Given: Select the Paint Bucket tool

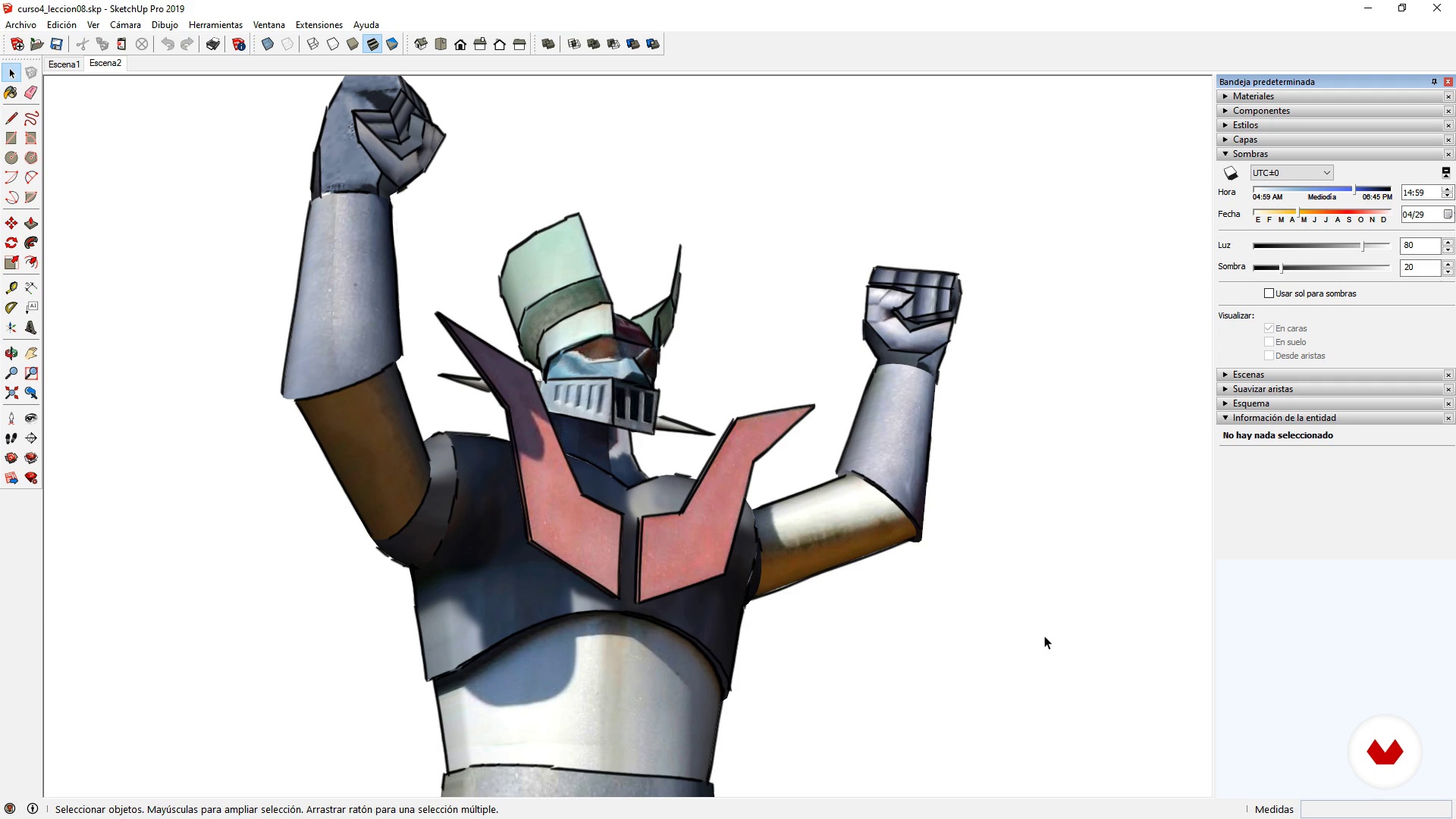Looking at the screenshot, I should pos(11,93).
